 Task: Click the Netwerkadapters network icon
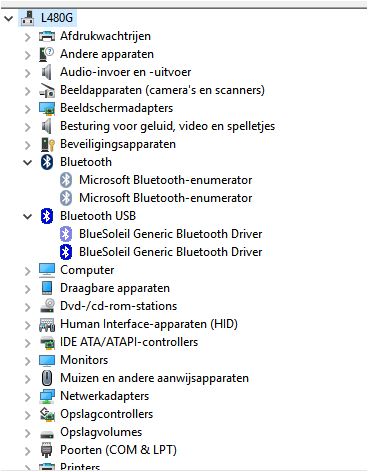coord(47,396)
